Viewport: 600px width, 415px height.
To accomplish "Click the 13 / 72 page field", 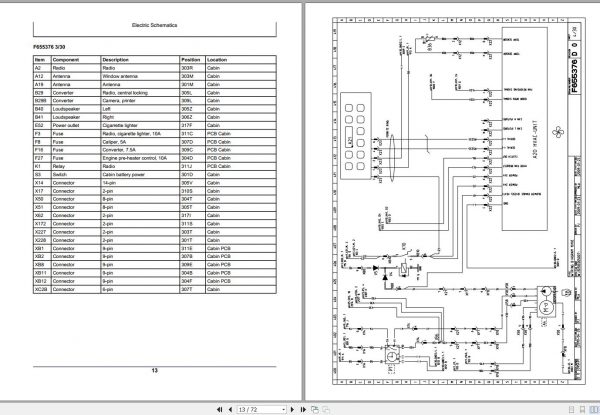I will pos(259,409).
